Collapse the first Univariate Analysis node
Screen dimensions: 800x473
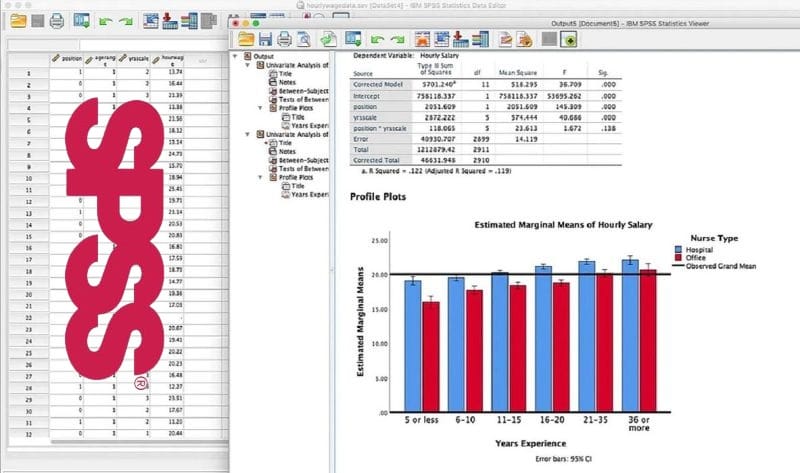pyautogui.click(x=247, y=65)
